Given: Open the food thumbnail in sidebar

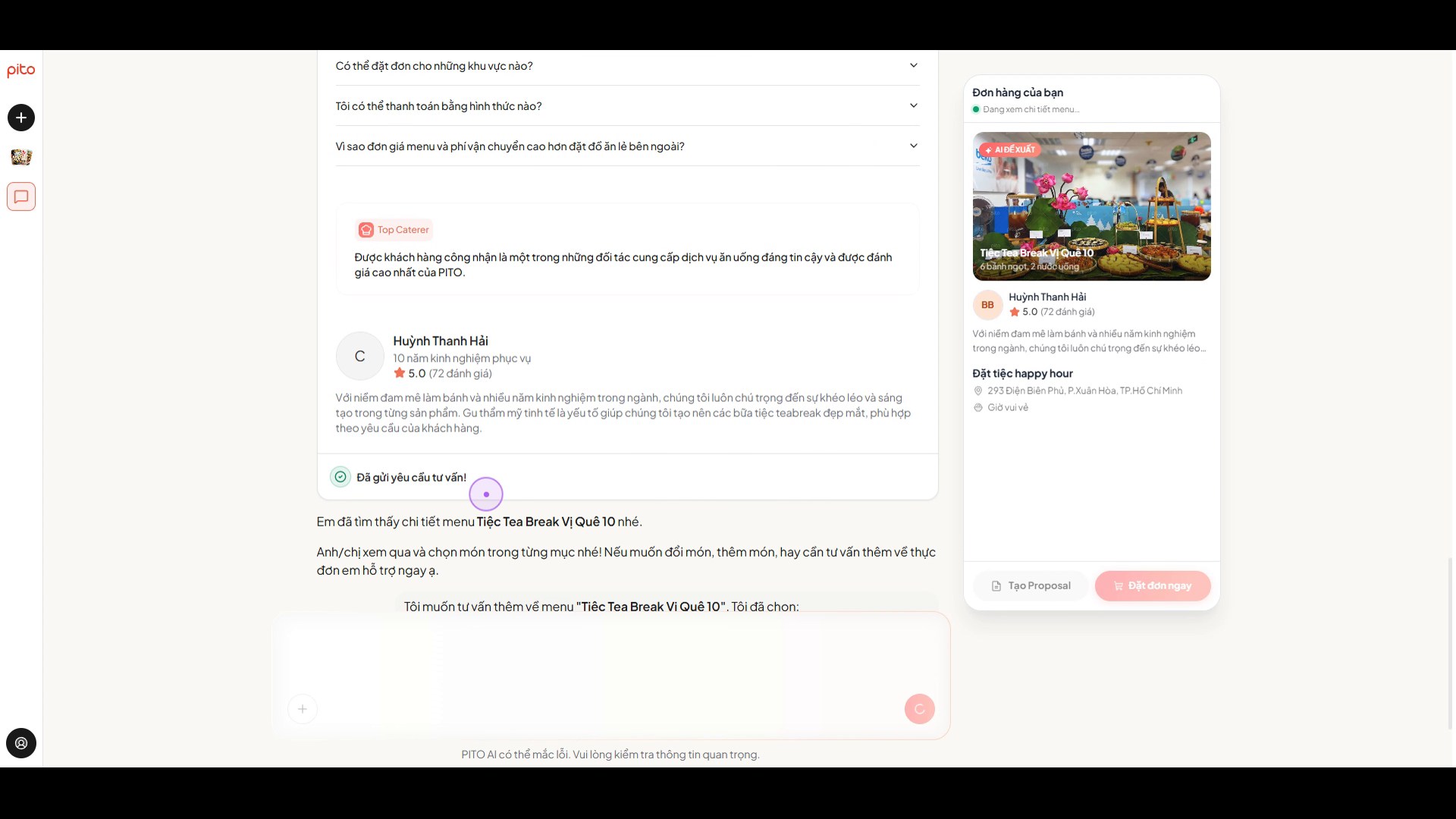Looking at the screenshot, I should [x=21, y=157].
